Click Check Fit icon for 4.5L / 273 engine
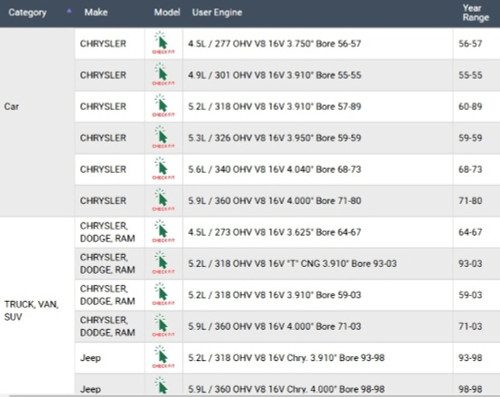 coord(163,231)
